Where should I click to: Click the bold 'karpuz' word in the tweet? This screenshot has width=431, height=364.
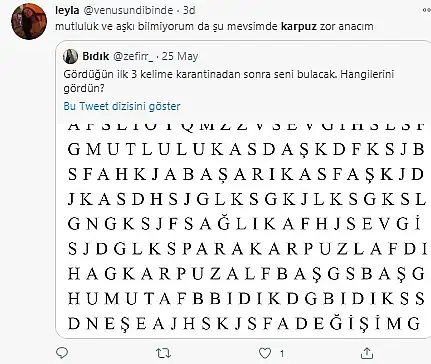coord(299,26)
